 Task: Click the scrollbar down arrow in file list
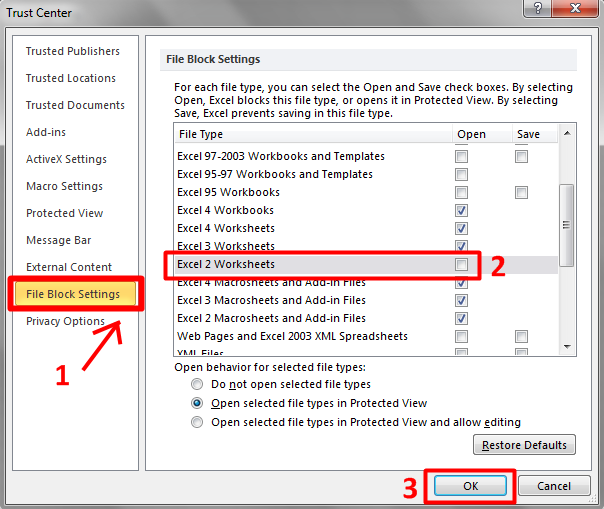(x=567, y=347)
